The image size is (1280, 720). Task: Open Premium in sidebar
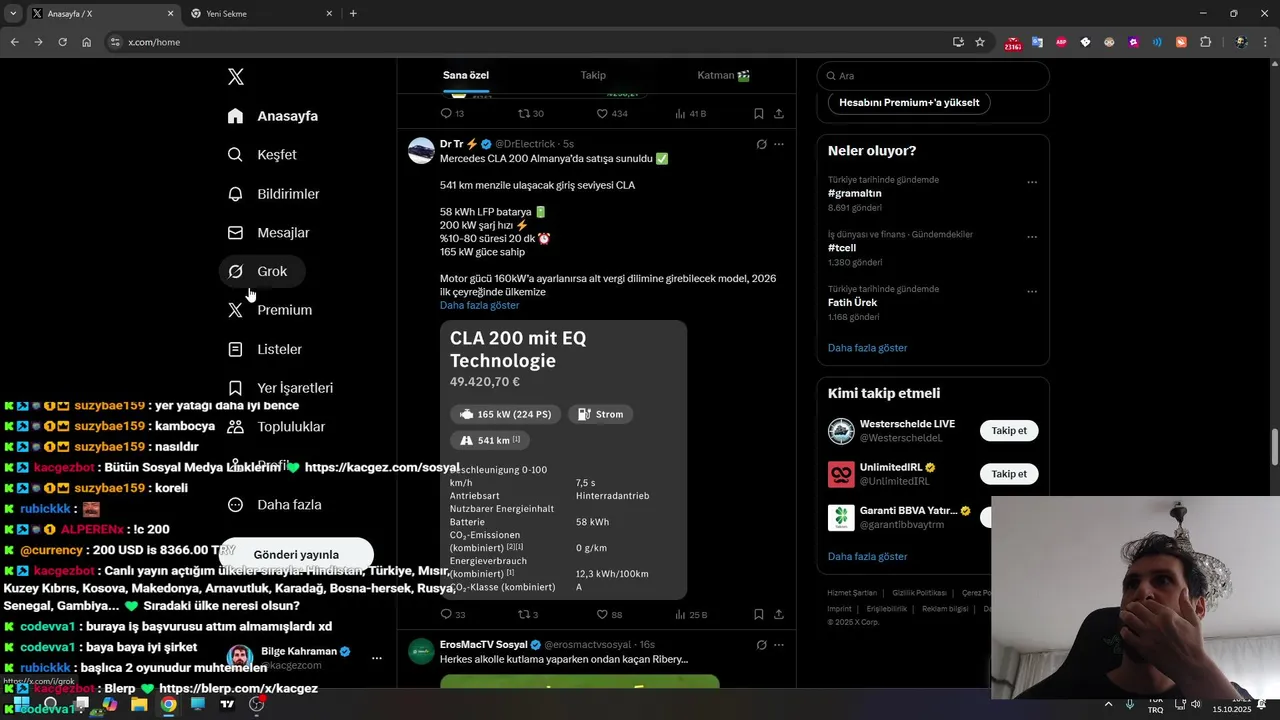(x=270, y=310)
